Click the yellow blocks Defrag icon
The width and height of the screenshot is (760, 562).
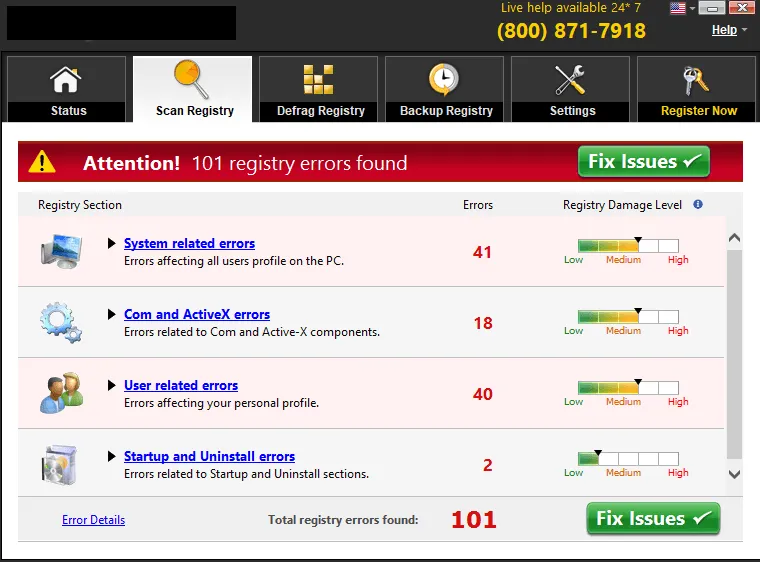pyautogui.click(x=318, y=79)
